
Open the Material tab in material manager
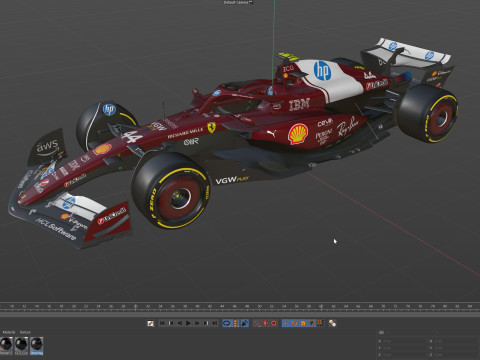point(9,332)
